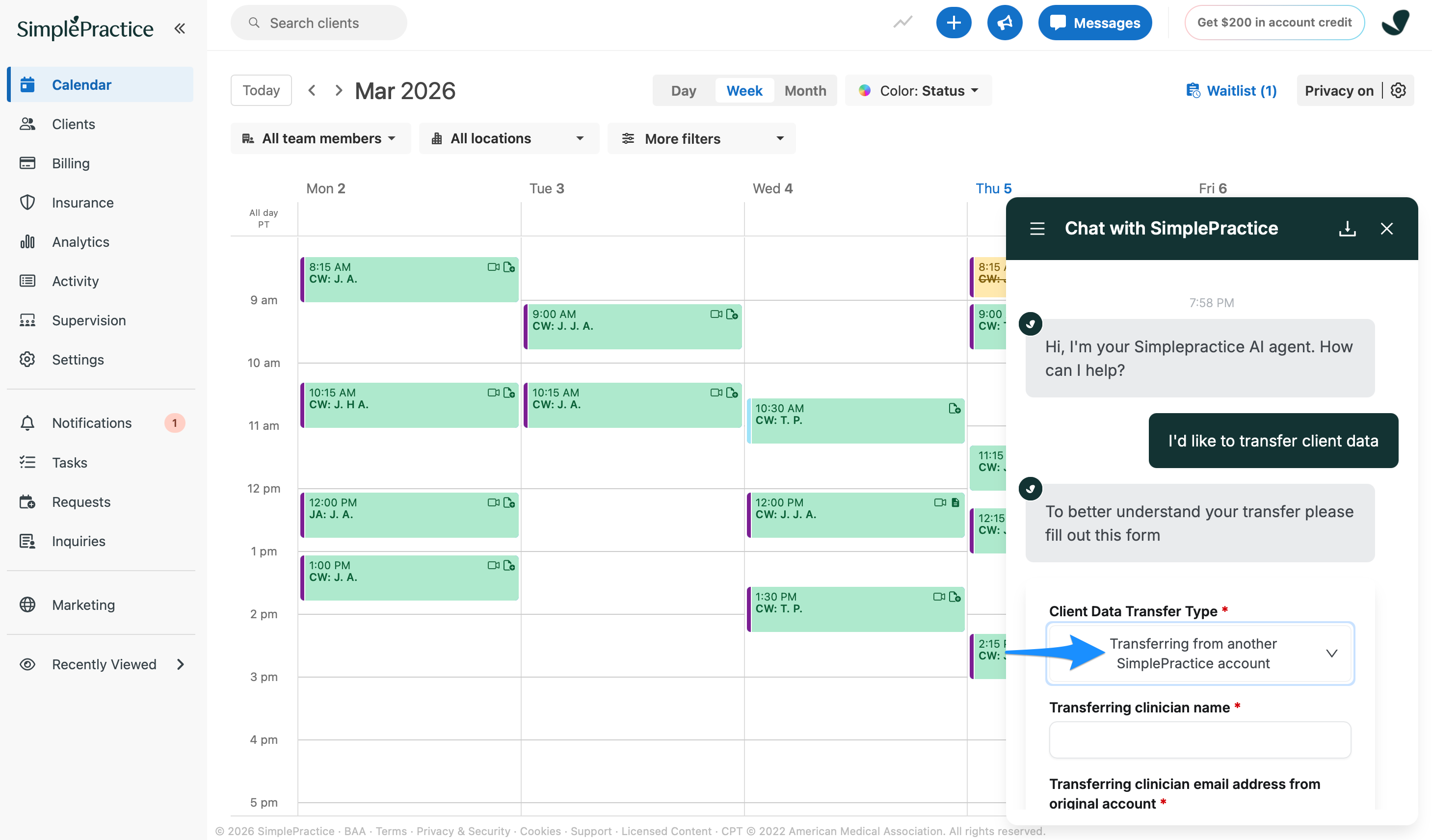Open Analytics in the sidebar

(x=101, y=241)
